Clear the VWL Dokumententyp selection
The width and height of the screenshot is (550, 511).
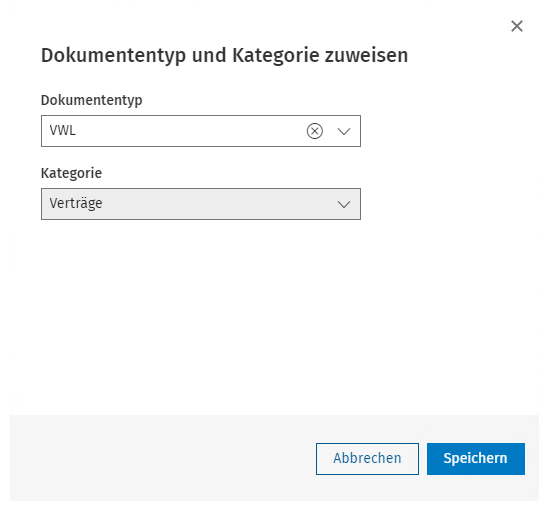point(315,131)
